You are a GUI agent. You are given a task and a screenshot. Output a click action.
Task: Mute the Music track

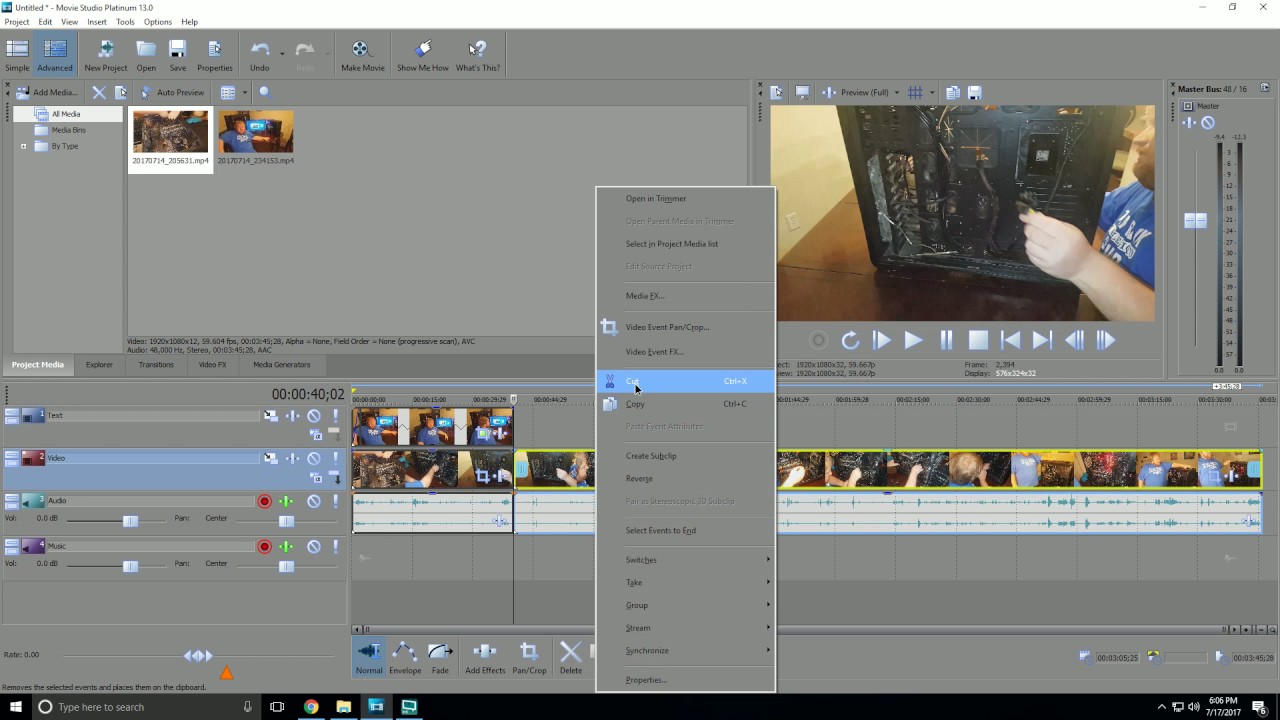(314, 547)
